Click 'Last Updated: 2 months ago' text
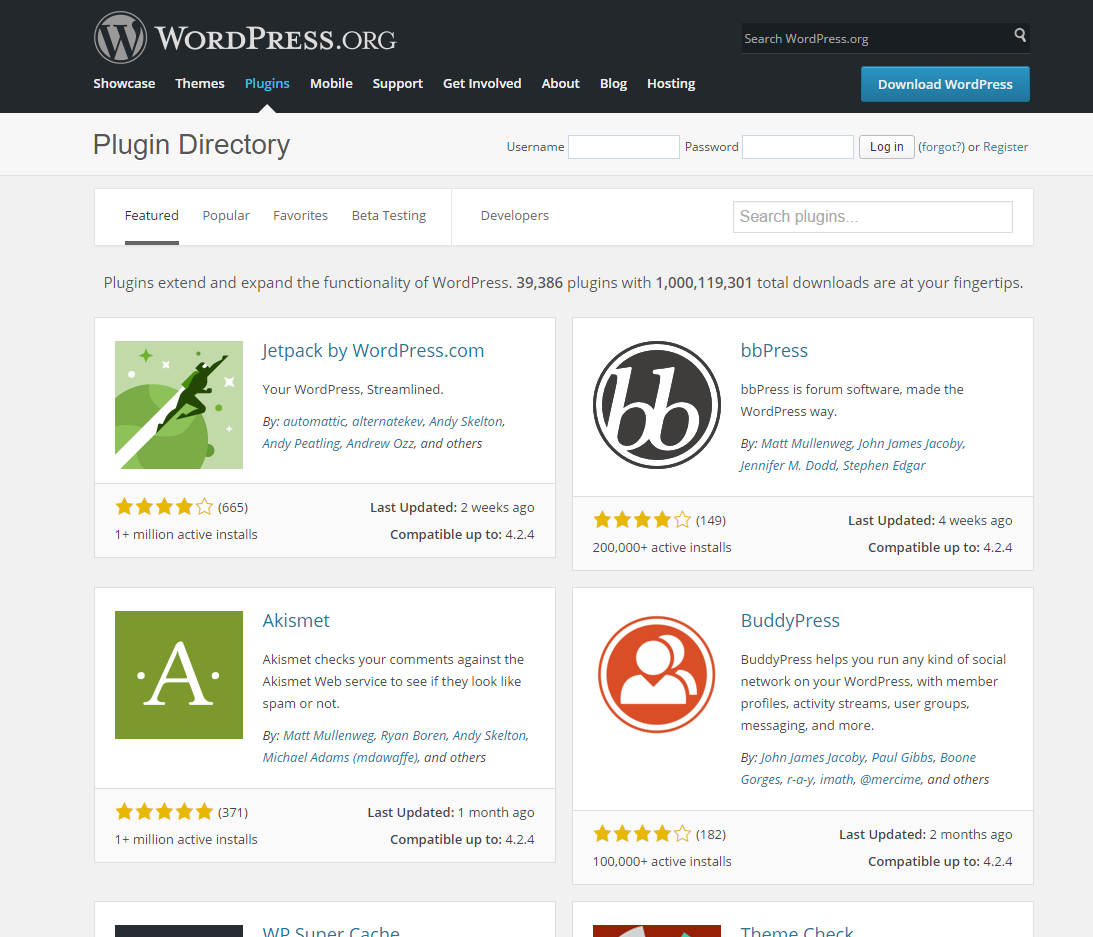The width and height of the screenshot is (1093, 937). (x=926, y=835)
